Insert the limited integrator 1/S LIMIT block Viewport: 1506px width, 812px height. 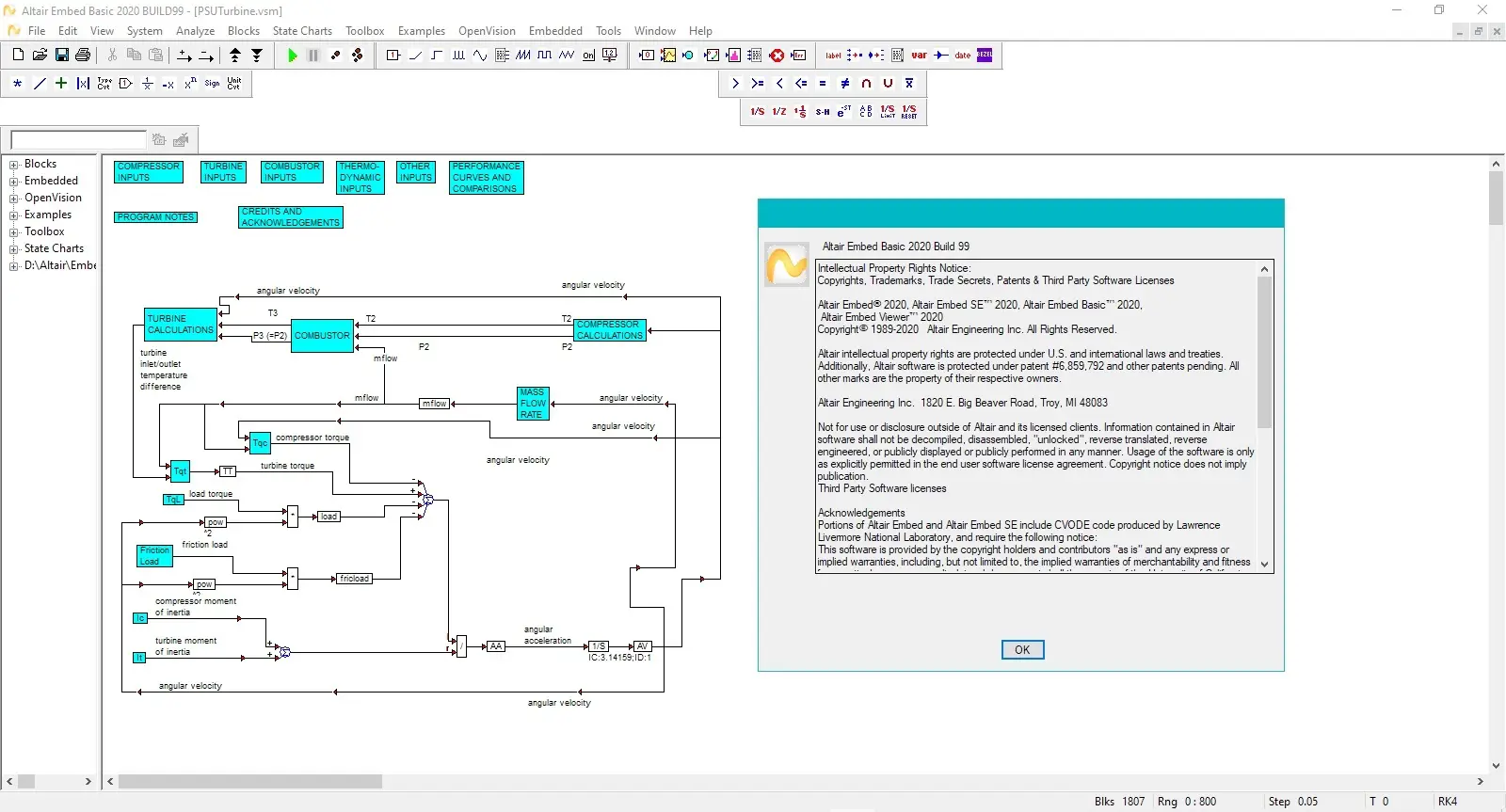(888, 112)
